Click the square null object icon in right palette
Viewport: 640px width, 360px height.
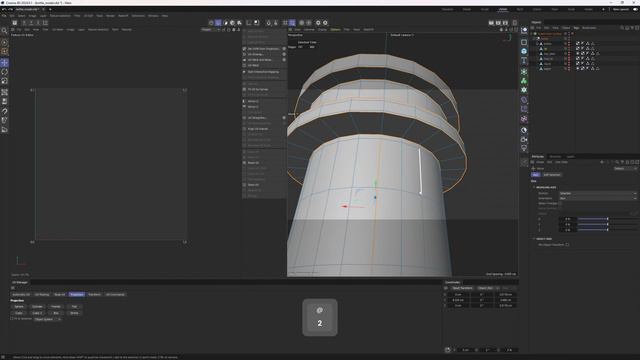[524, 42]
